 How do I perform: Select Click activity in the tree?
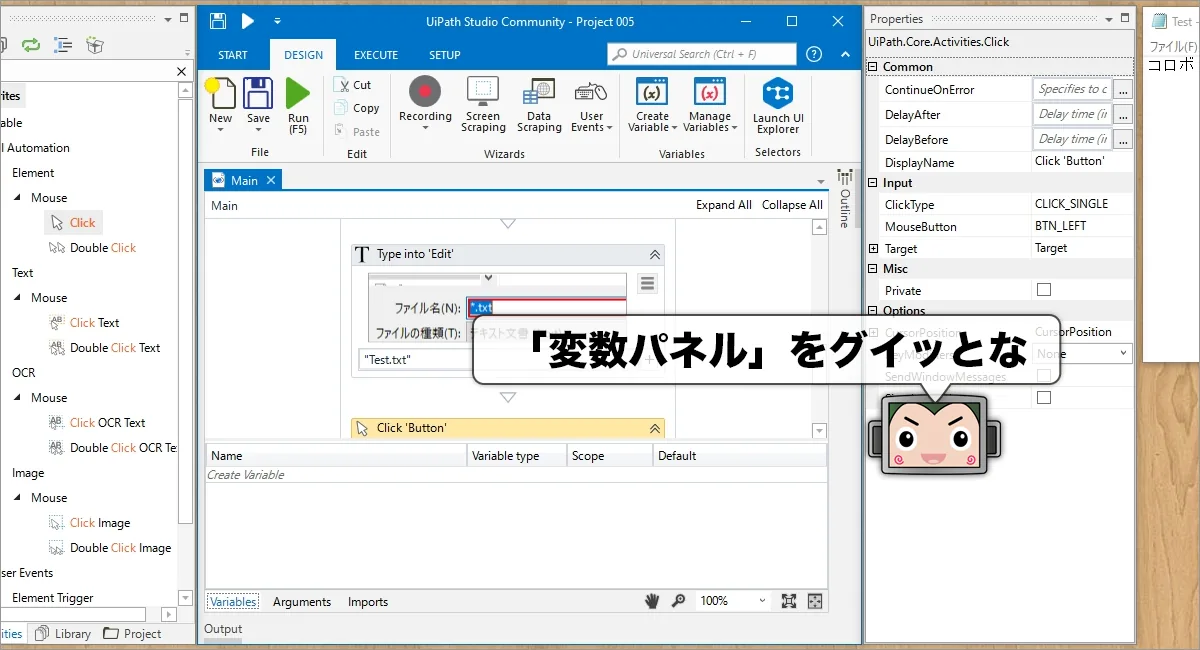tap(72, 223)
